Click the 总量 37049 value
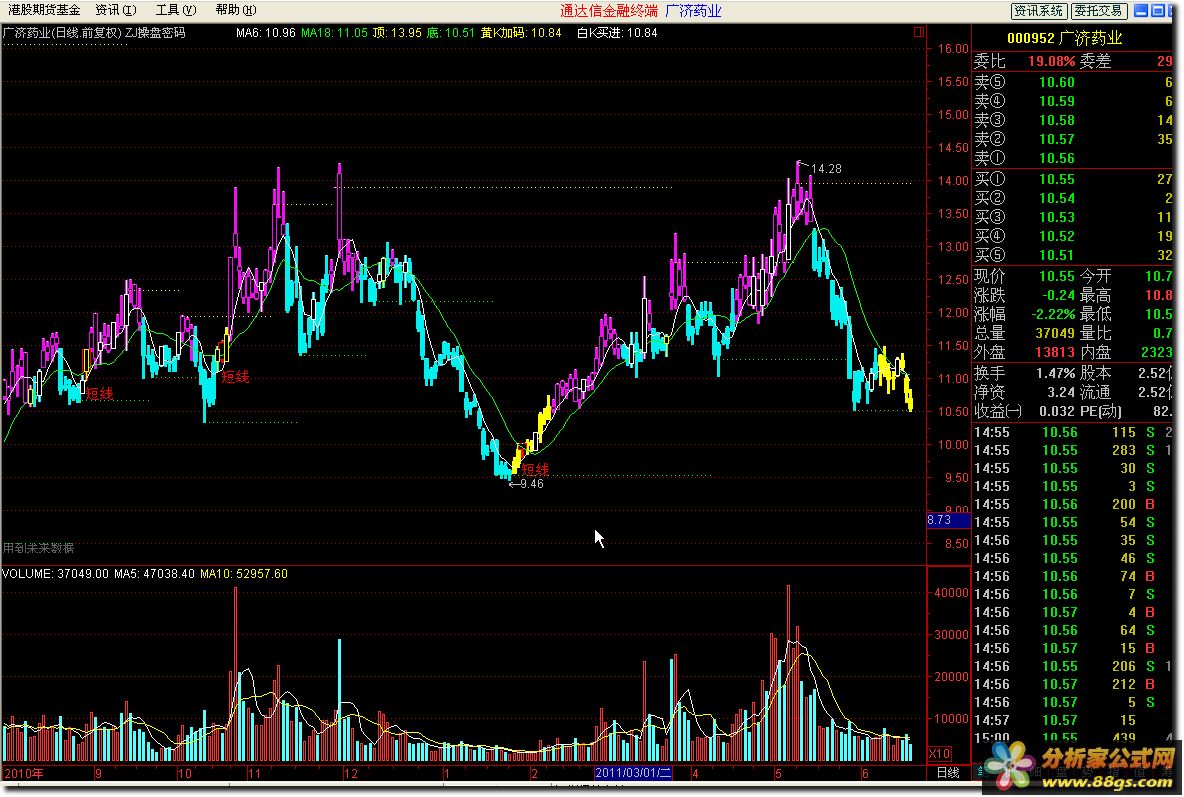The width and height of the screenshot is (1184, 797). pos(1054,333)
